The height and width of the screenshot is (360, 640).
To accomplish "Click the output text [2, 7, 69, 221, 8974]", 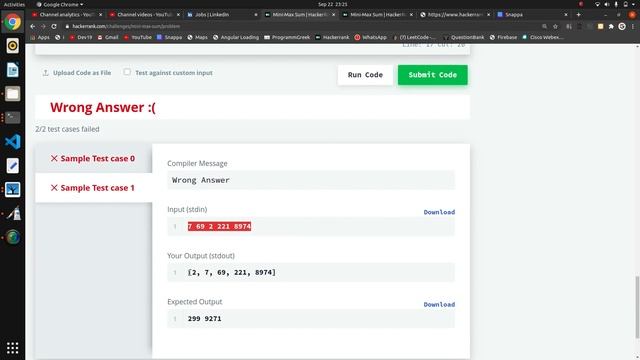I will [231, 272].
